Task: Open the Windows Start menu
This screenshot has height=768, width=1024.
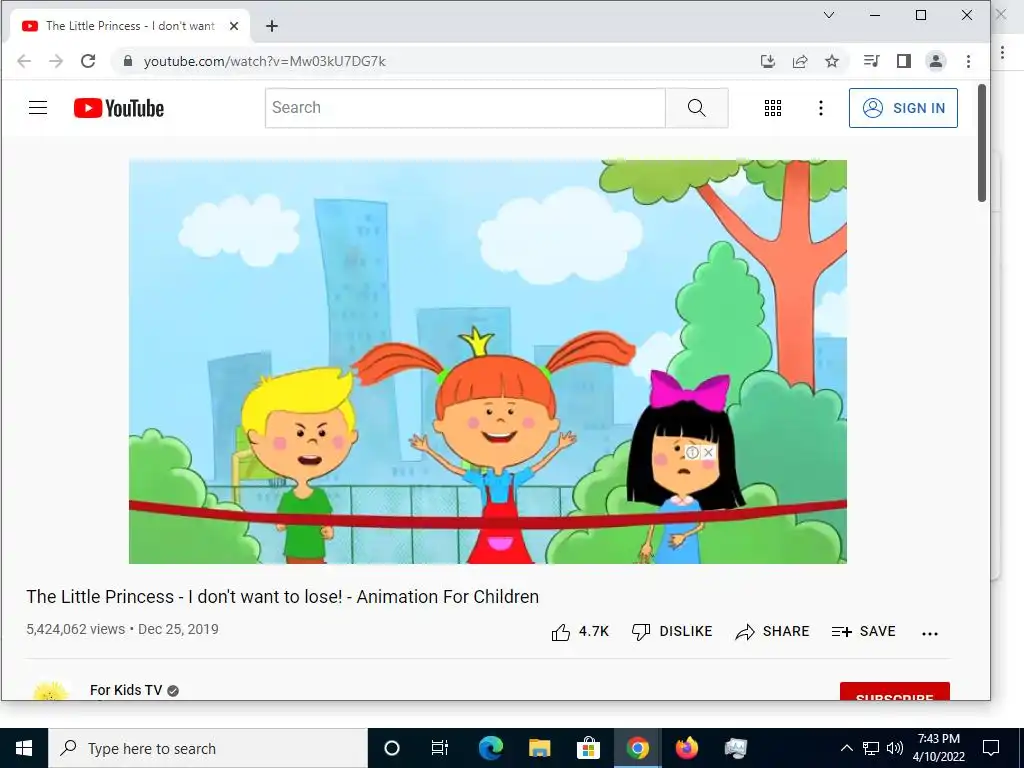Action: tap(24, 748)
